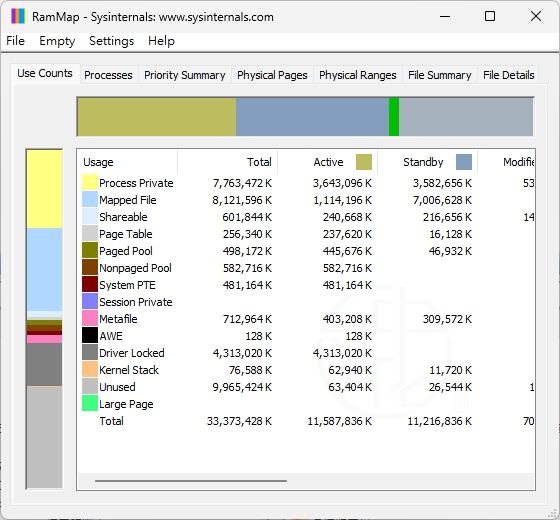The width and height of the screenshot is (560, 520).
Task: Select the Page Table row label
Action: click(x=126, y=234)
